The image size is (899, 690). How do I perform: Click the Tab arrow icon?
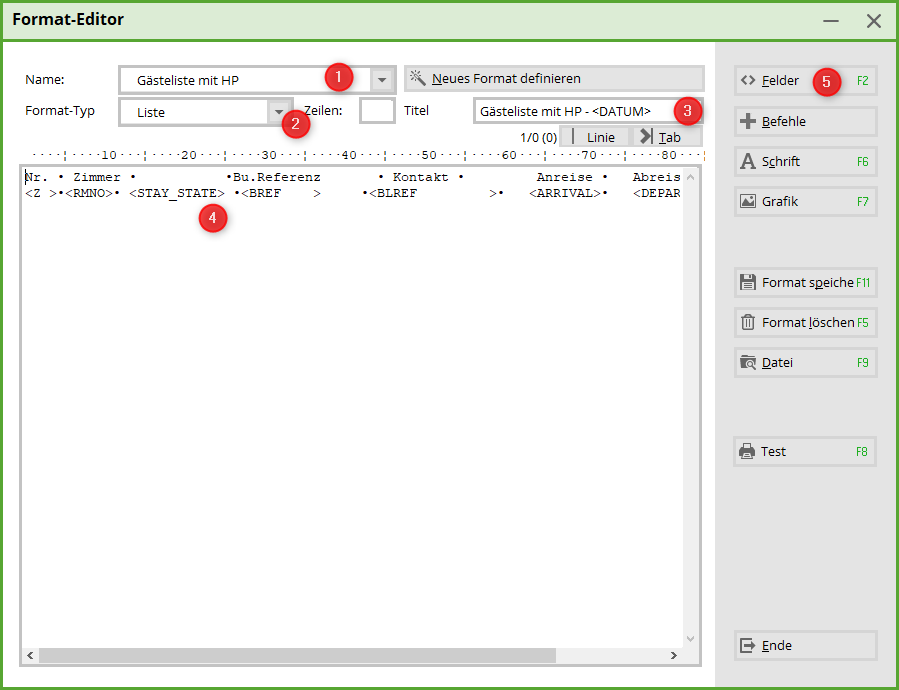point(646,137)
